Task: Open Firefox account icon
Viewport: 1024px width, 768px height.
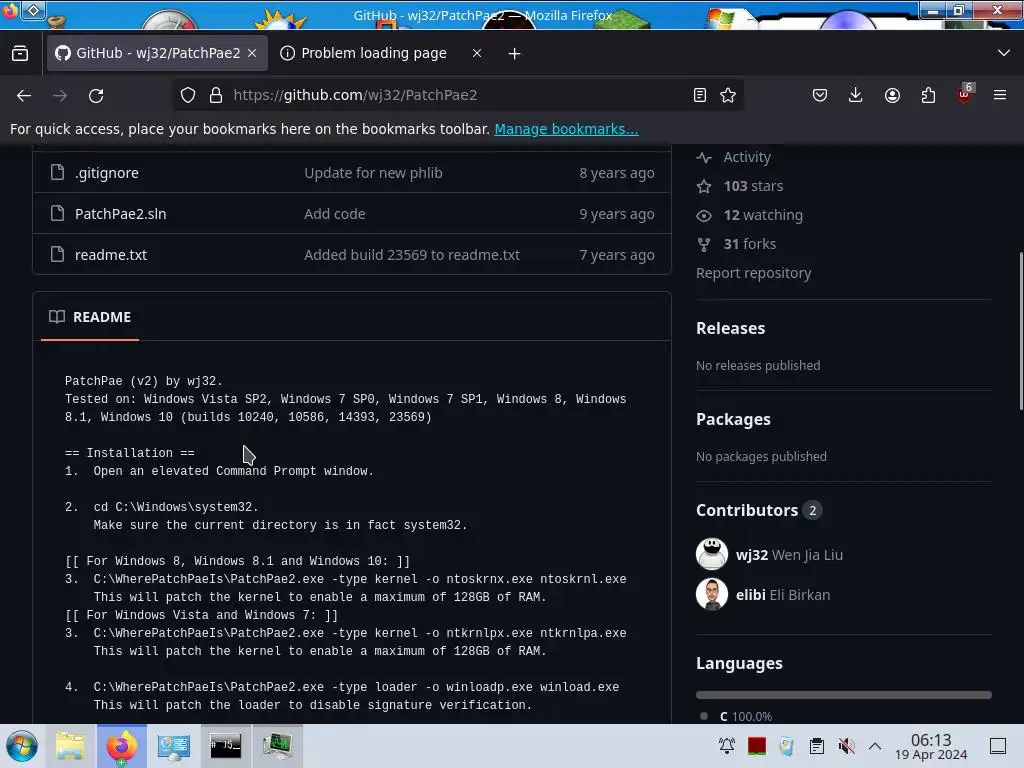Action: click(x=892, y=95)
